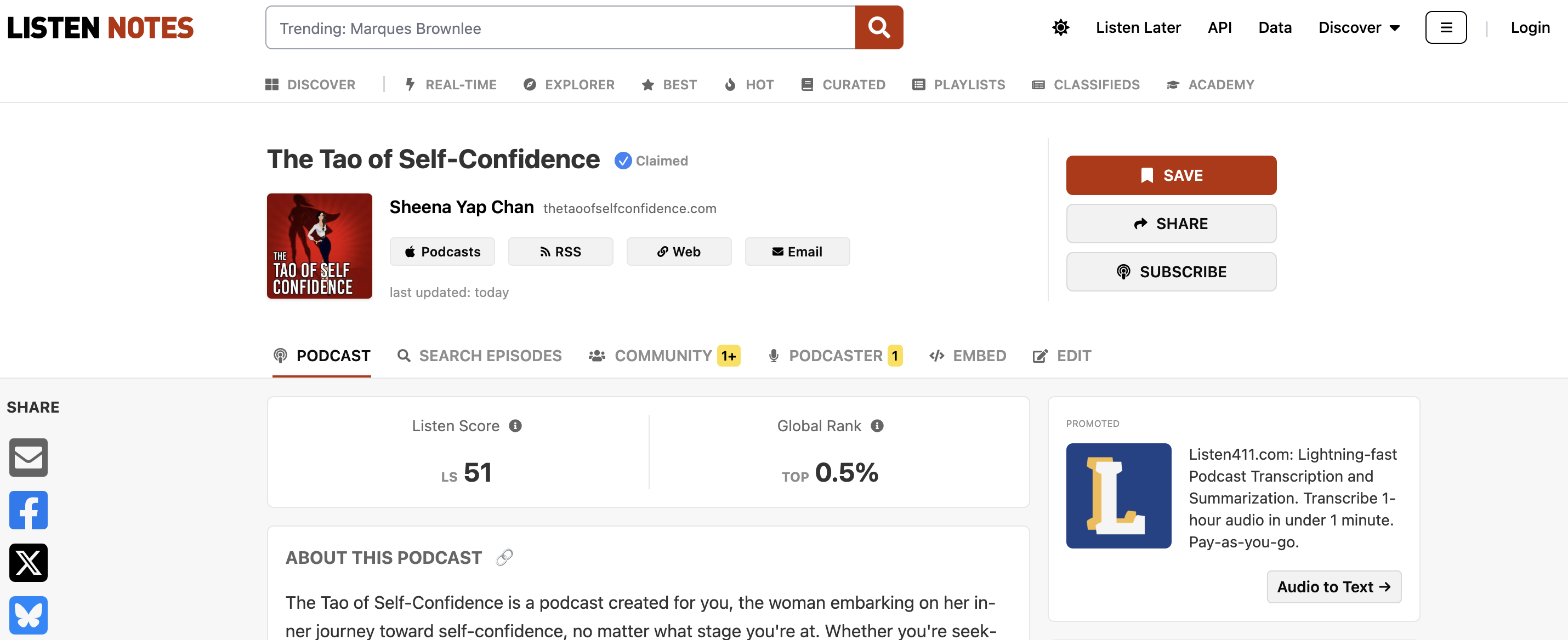Screen dimensions: 1568x640
Task: Copy the About This Podcast link icon
Action: coord(504,557)
